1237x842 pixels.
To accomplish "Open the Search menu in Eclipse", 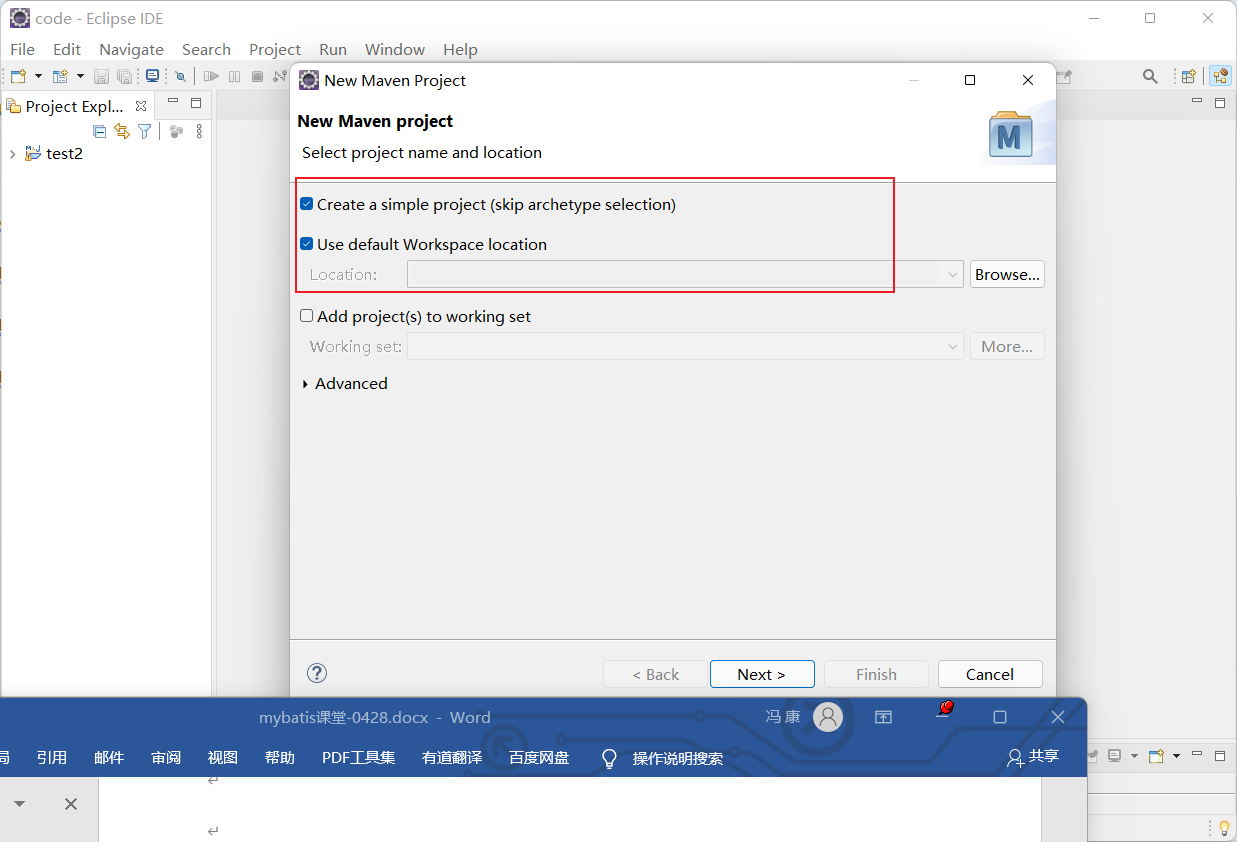I will click(x=206, y=49).
